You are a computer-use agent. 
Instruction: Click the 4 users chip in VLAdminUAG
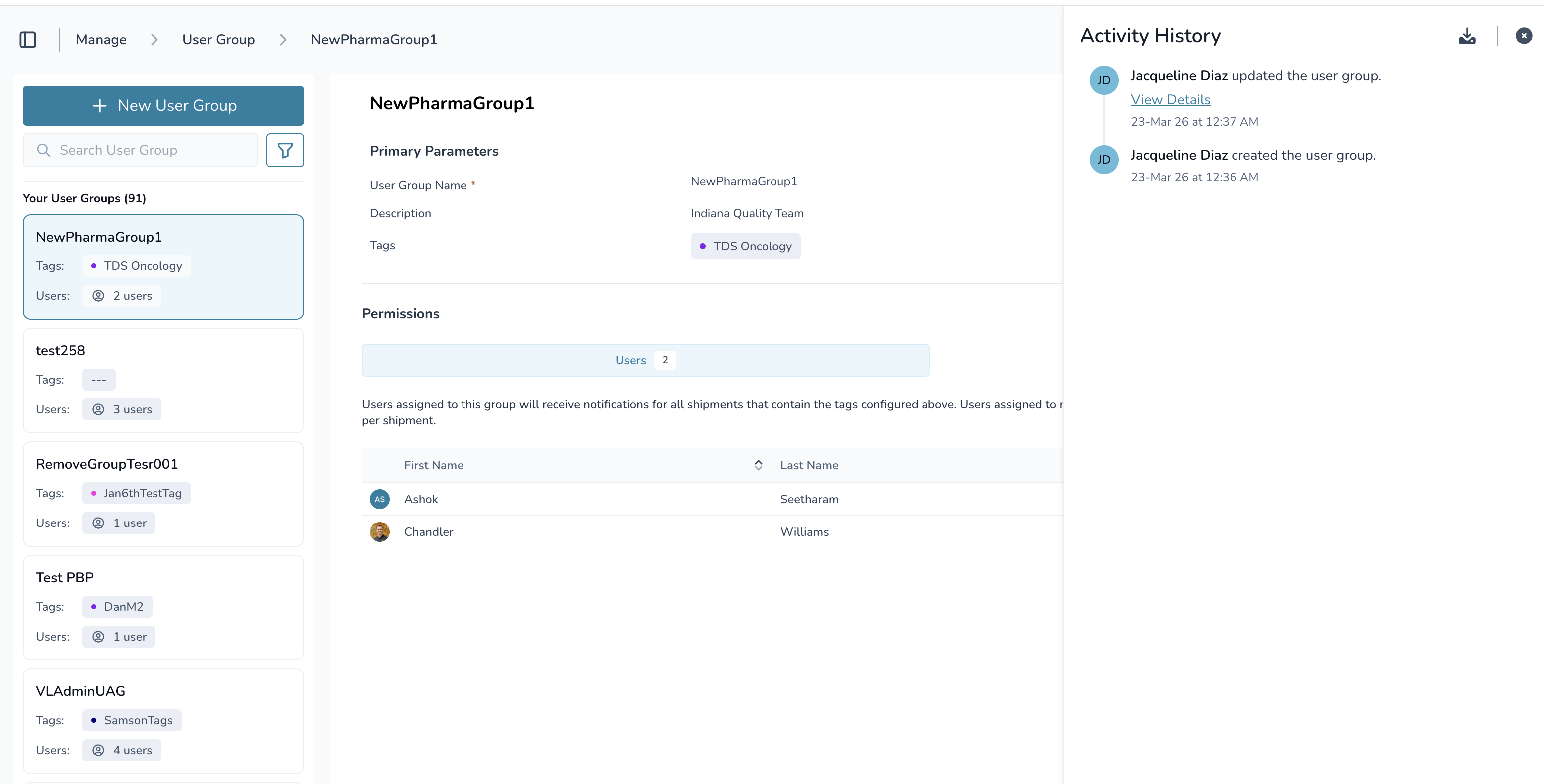tap(122, 750)
